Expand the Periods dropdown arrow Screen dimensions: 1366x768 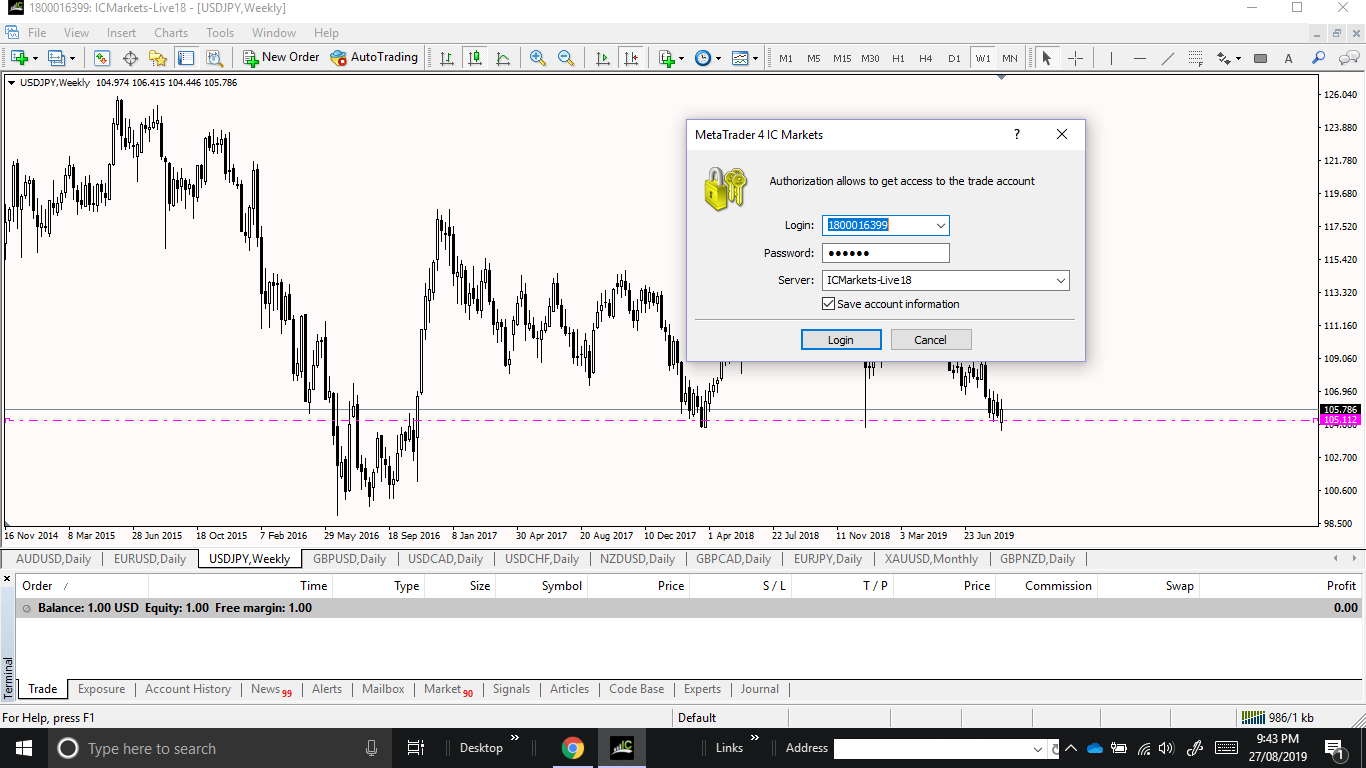[x=718, y=58]
